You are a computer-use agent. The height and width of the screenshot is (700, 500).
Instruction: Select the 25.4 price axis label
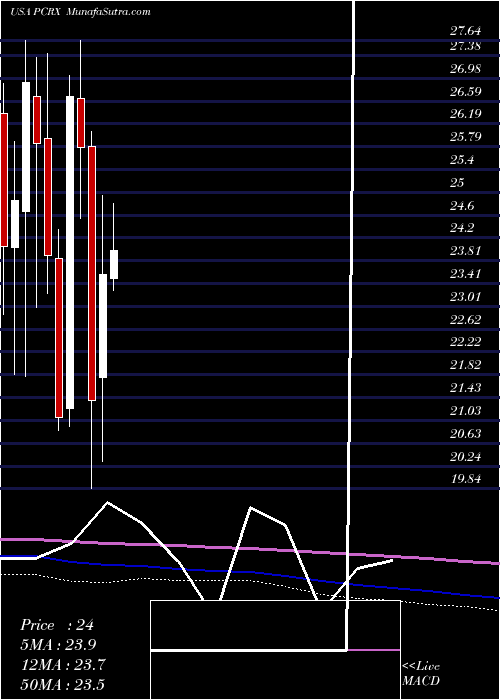pyautogui.click(x=462, y=160)
